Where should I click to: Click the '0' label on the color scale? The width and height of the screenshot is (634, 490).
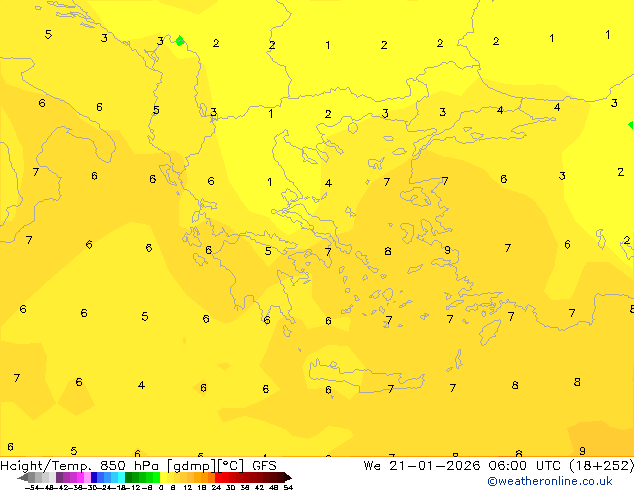coord(161,487)
